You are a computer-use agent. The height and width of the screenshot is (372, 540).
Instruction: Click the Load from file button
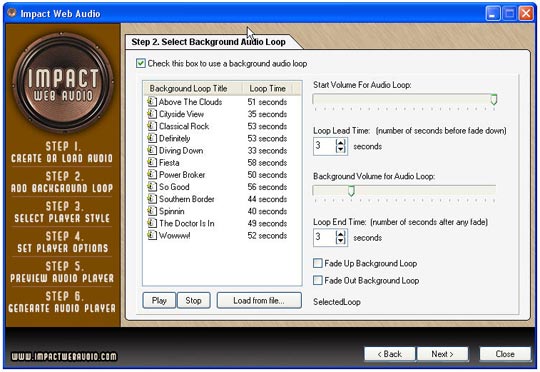[x=259, y=301]
